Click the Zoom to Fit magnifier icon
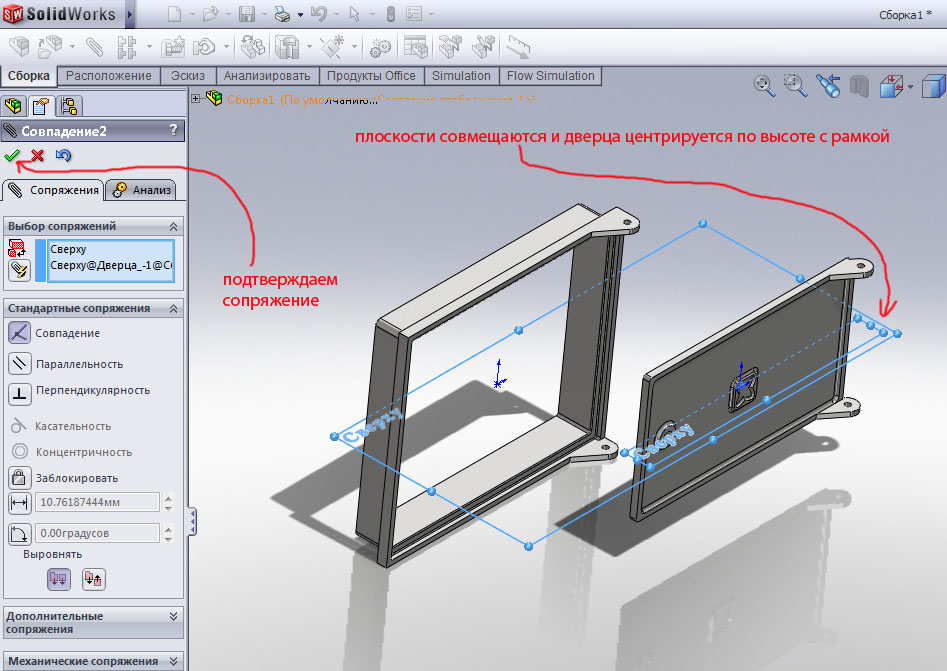The height and width of the screenshot is (671, 947). [x=765, y=86]
